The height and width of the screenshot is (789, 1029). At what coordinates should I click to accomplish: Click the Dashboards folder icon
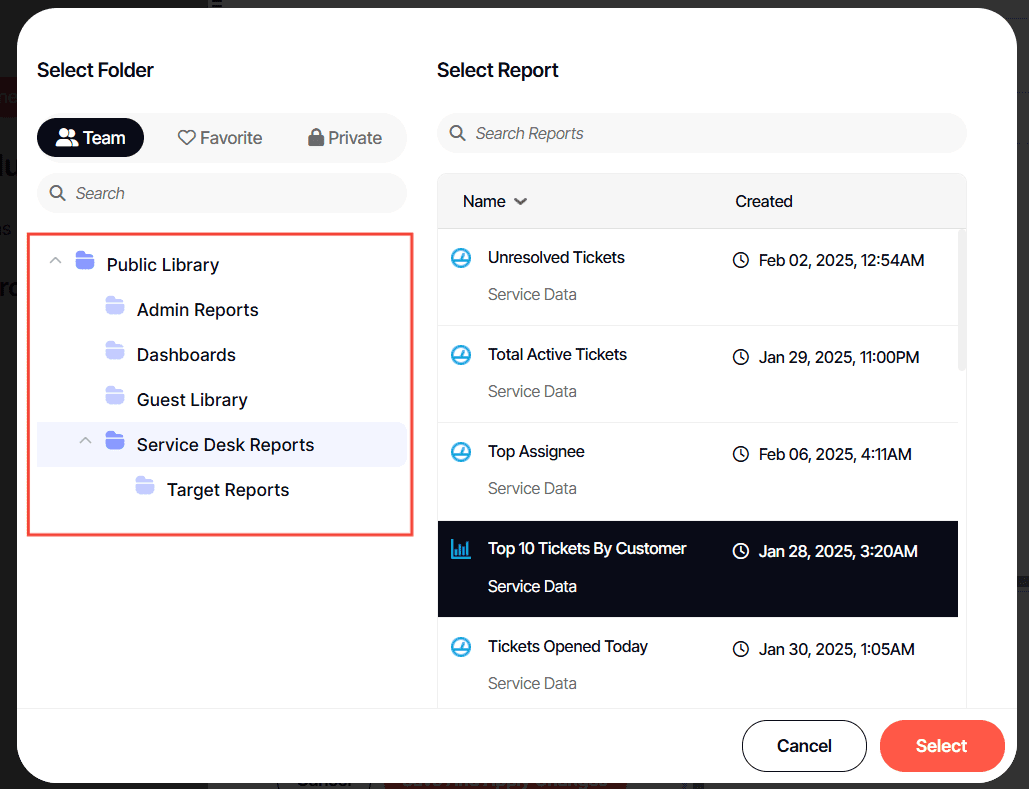[x=115, y=353]
